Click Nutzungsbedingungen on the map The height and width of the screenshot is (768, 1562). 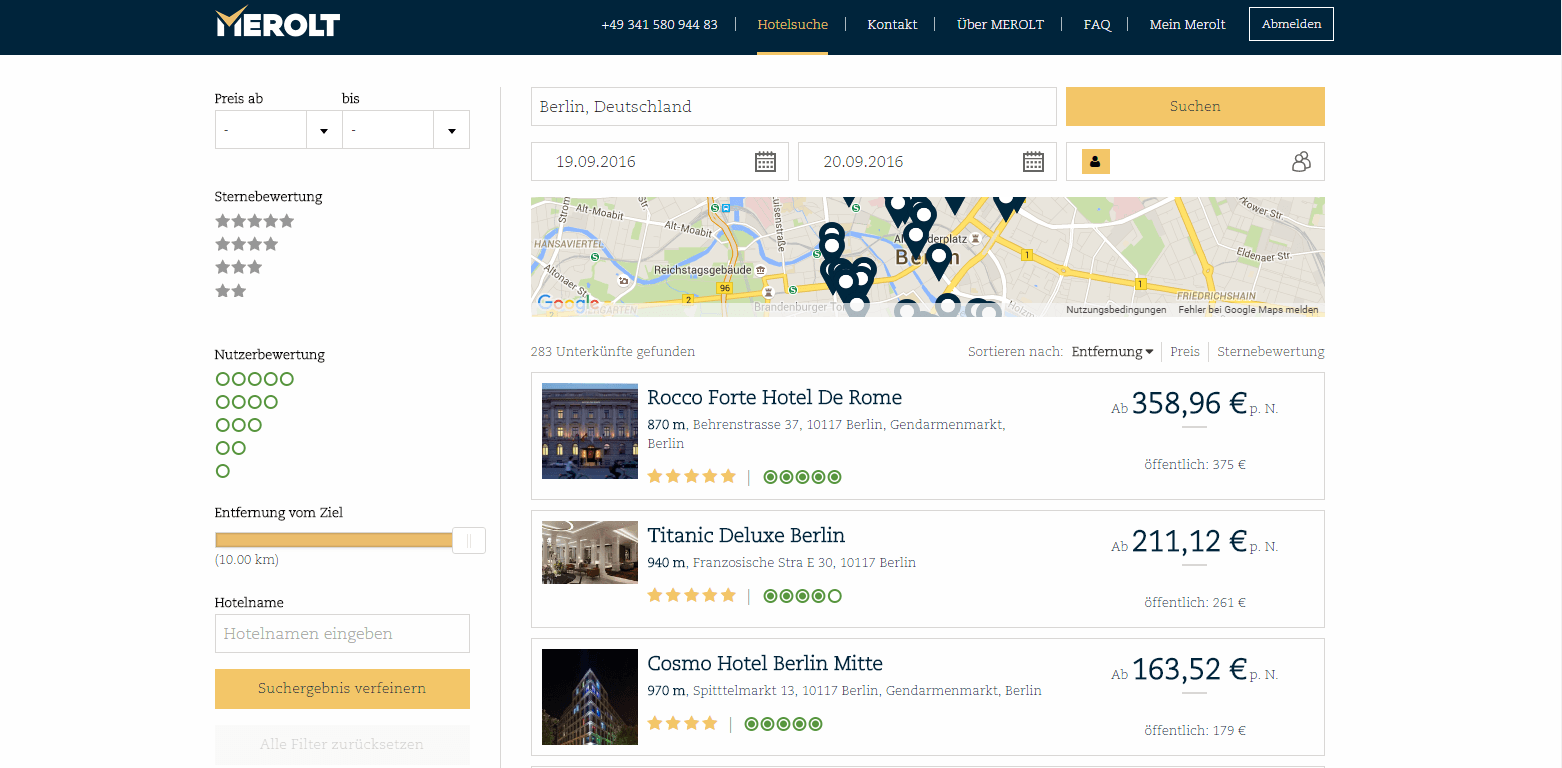(1116, 310)
